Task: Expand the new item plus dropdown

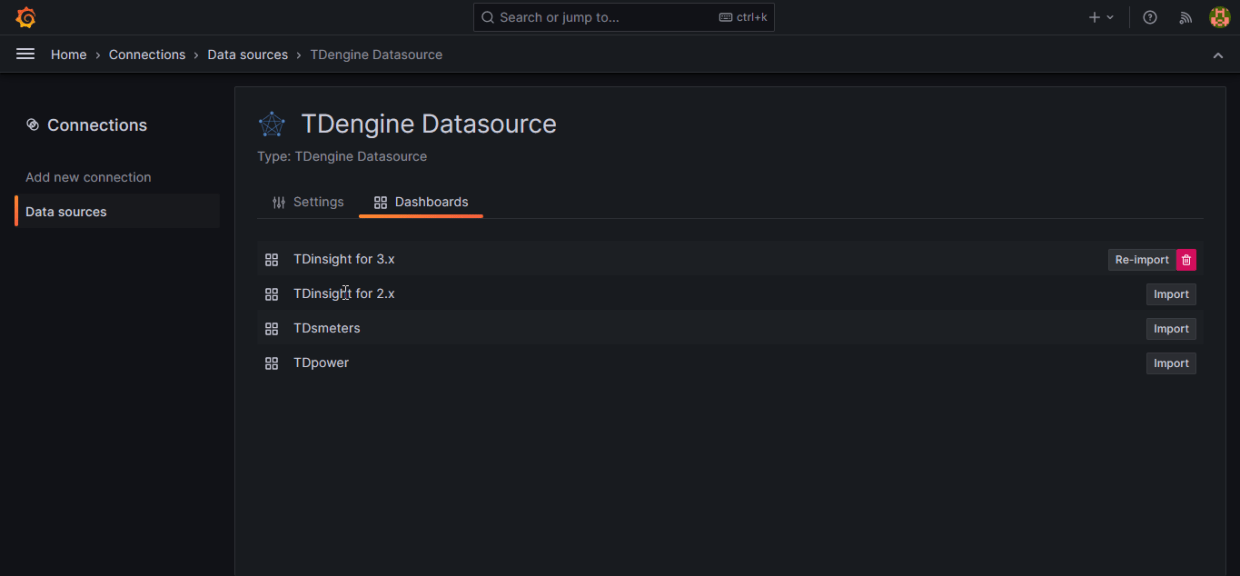Action: [1101, 17]
